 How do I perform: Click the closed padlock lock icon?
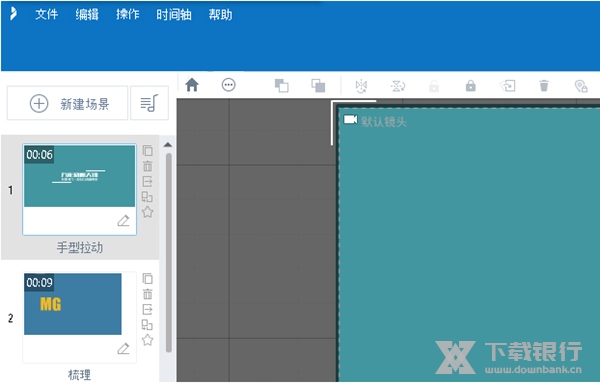click(x=471, y=86)
